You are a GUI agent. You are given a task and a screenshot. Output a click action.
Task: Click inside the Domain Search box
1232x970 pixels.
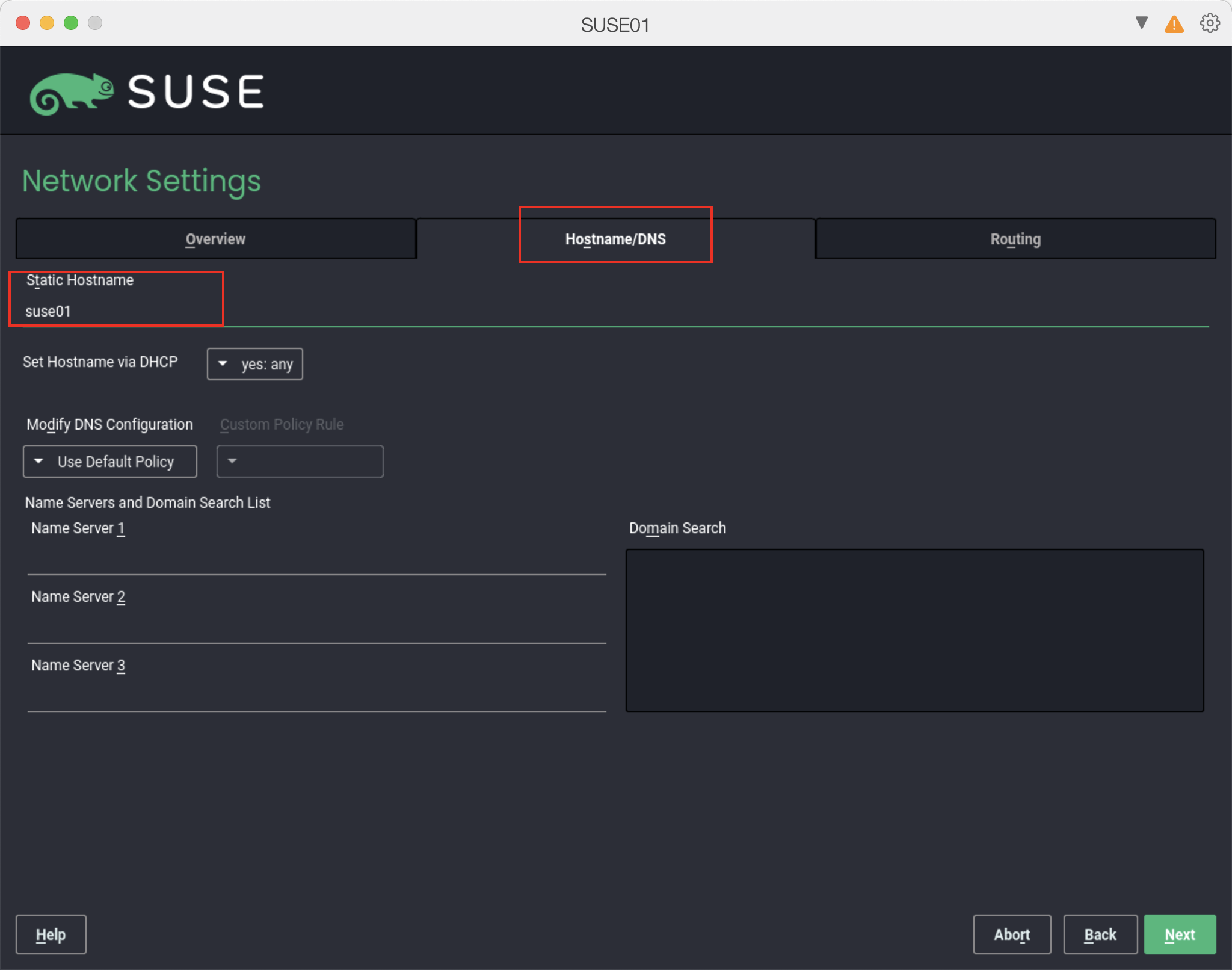[914, 630]
